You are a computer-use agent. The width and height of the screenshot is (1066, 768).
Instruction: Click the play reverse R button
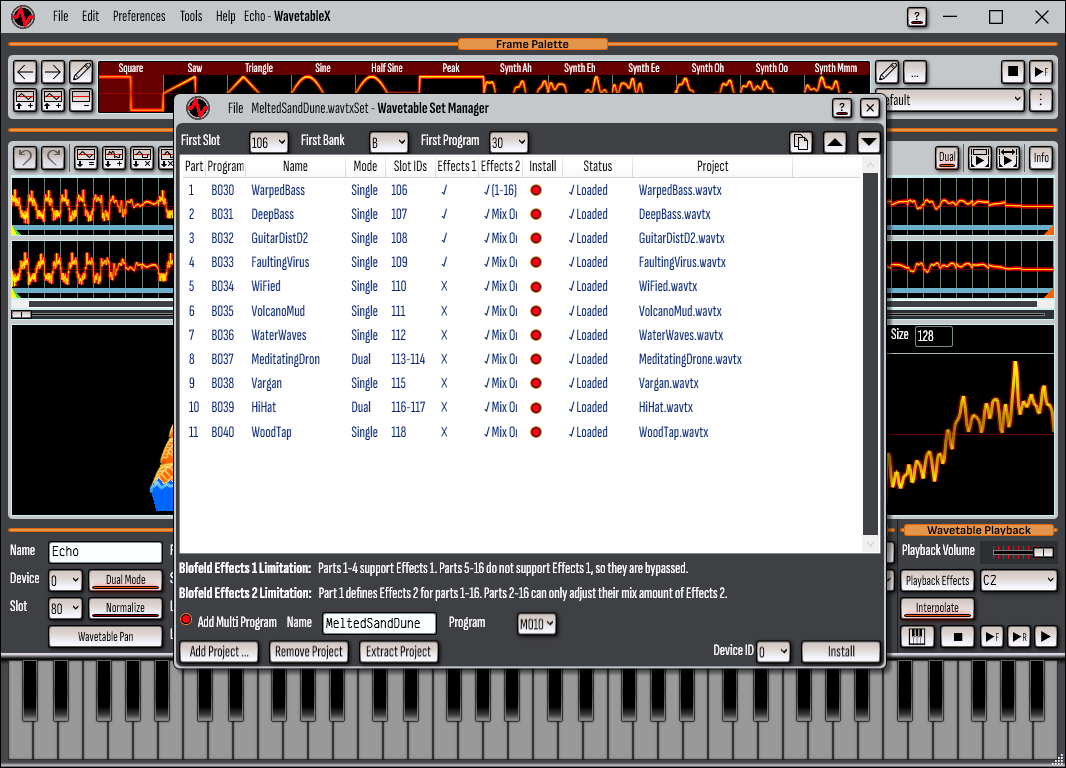point(1019,637)
